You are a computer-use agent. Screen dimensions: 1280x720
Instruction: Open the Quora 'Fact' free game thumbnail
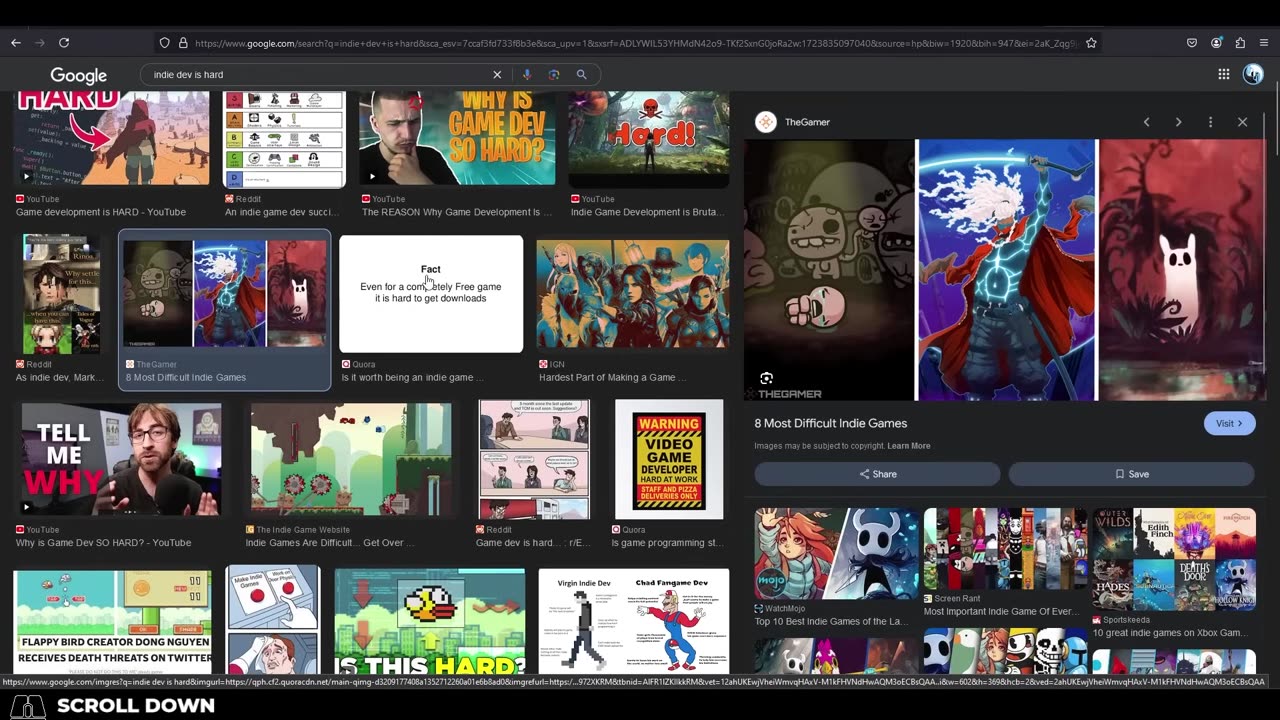click(431, 294)
